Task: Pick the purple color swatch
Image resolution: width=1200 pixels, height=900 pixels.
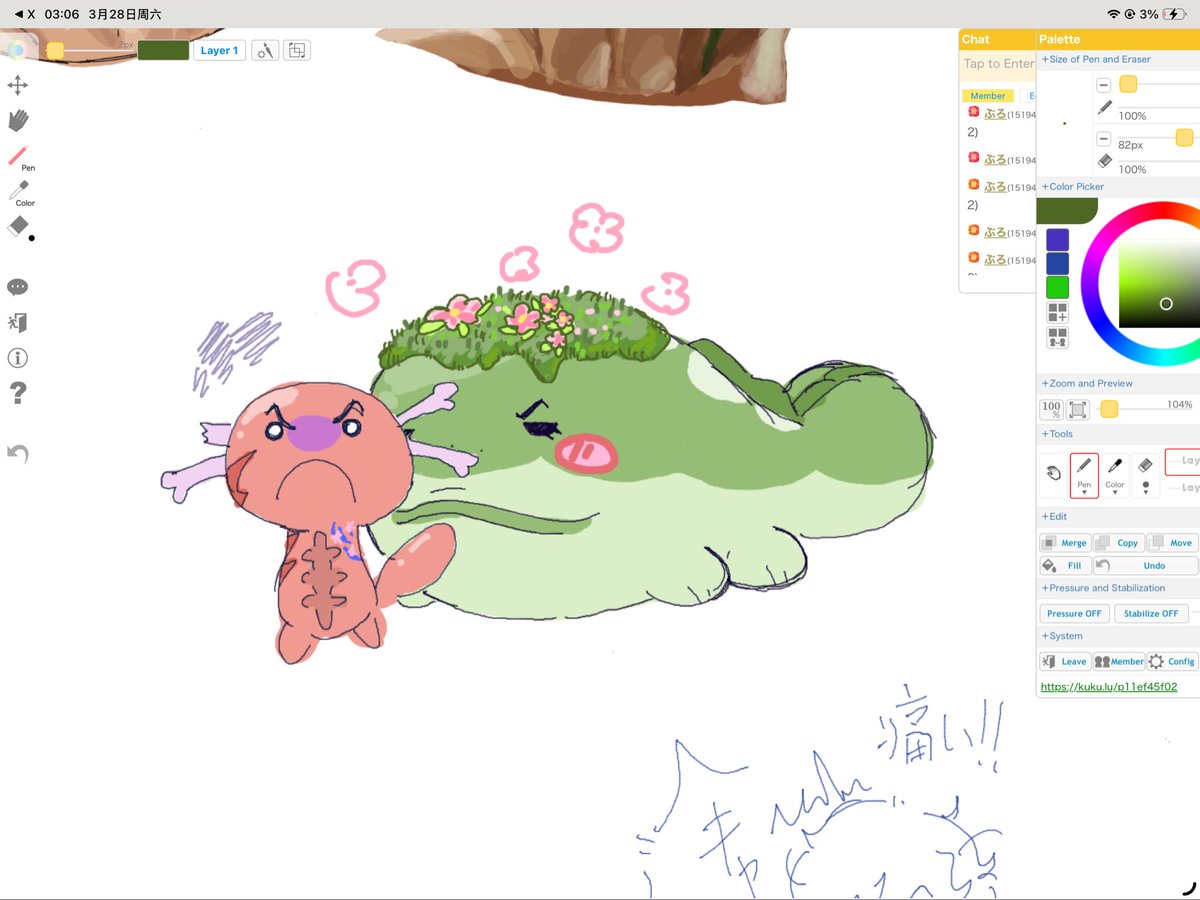Action: click(1057, 240)
